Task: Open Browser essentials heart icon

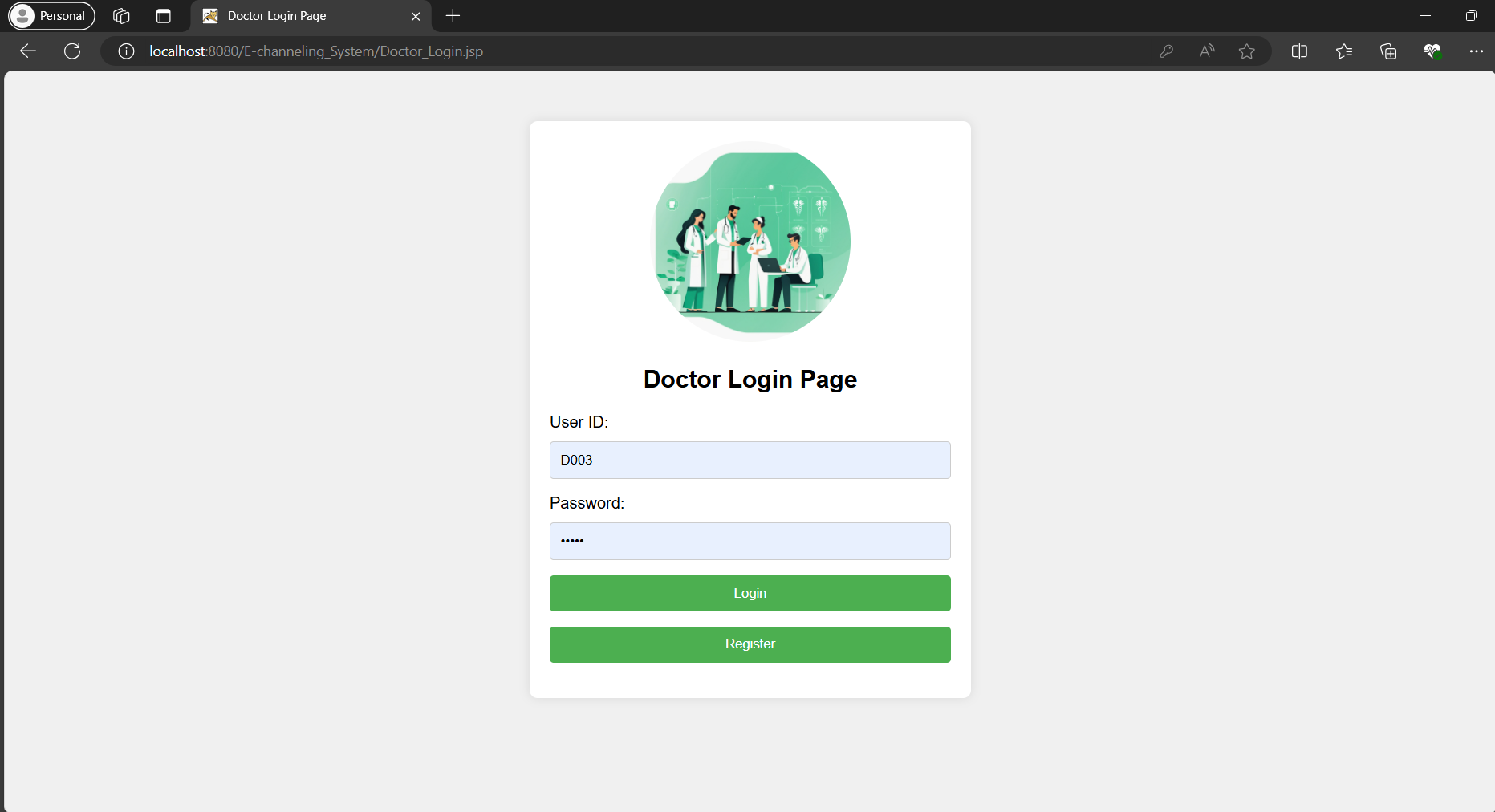Action: tap(1432, 51)
